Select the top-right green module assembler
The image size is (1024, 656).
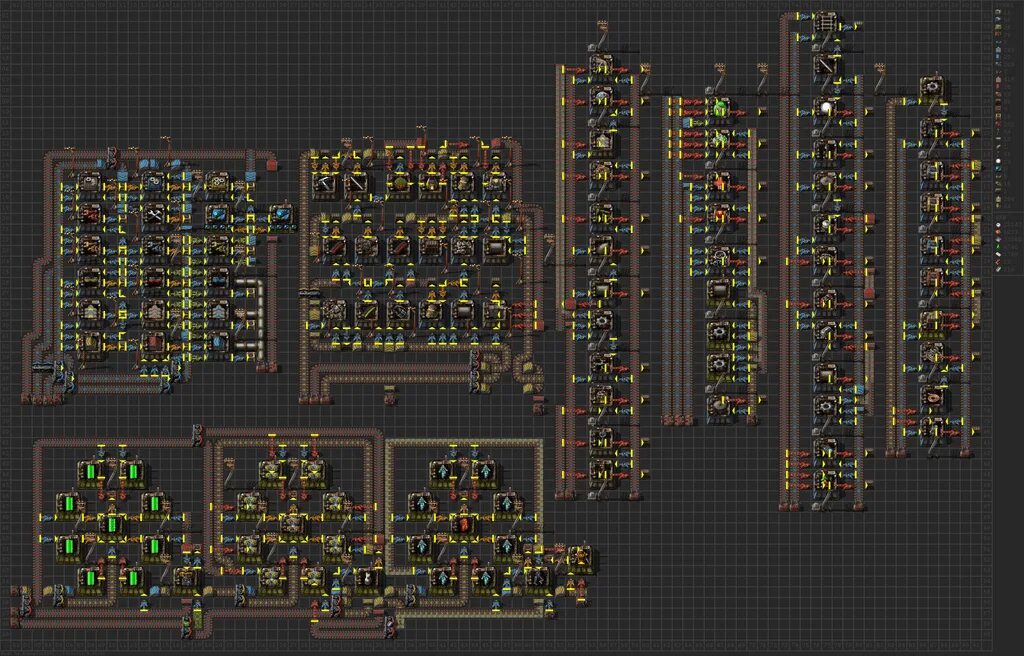click(x=133, y=472)
